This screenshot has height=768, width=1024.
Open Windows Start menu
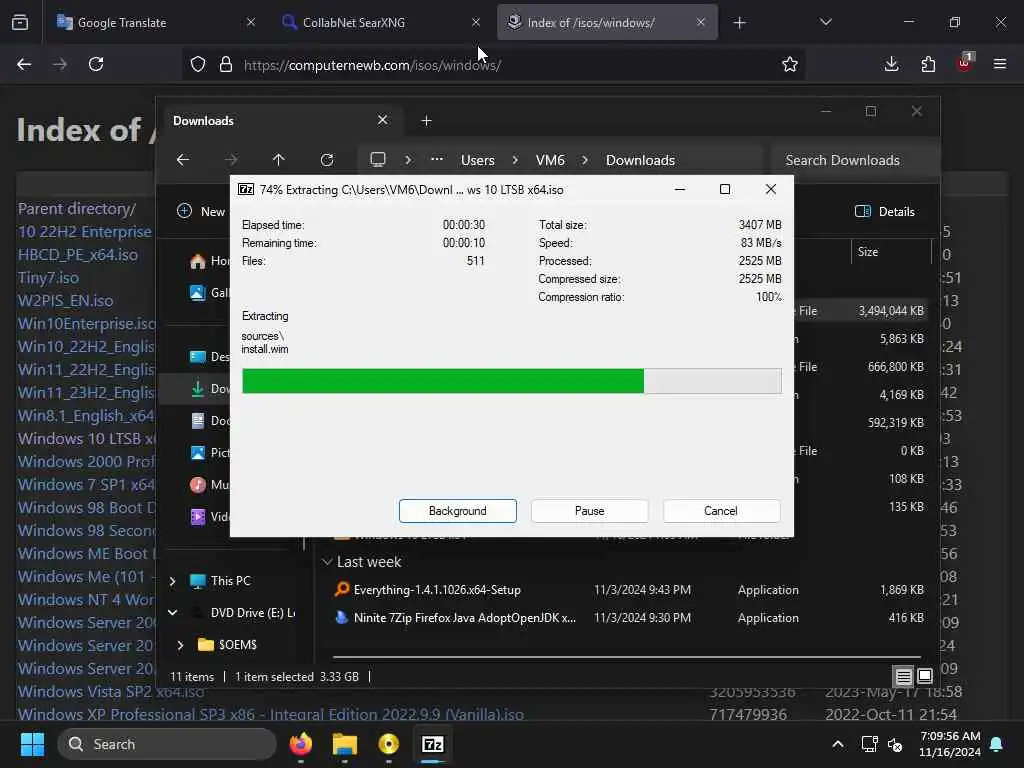32,744
